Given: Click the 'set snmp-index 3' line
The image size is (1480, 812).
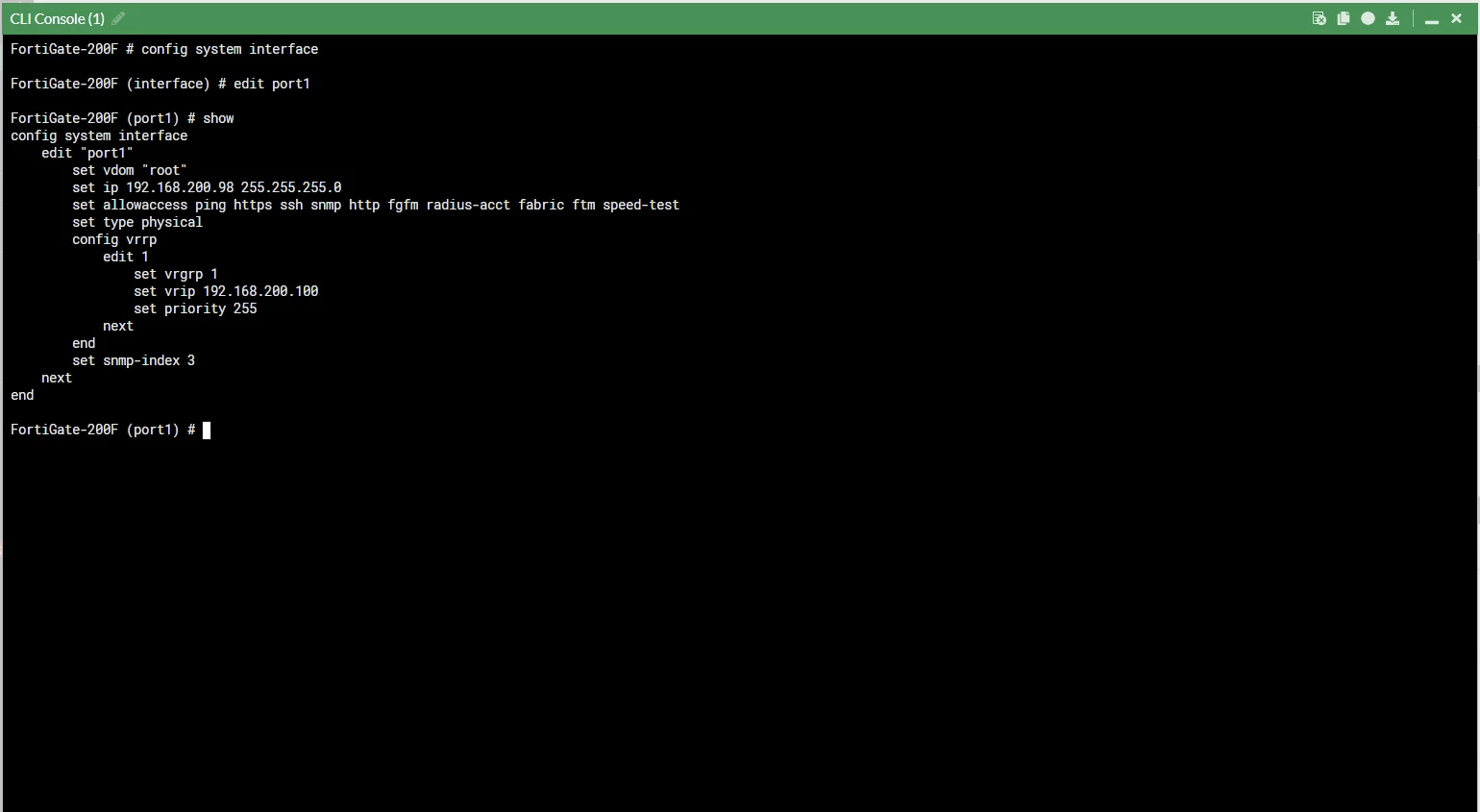Looking at the screenshot, I should coord(134,360).
